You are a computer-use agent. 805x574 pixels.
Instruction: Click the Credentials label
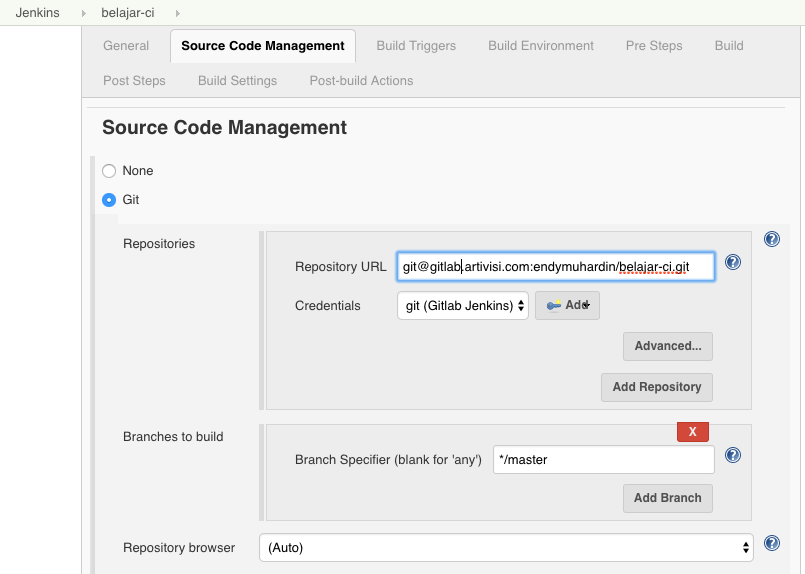click(328, 306)
